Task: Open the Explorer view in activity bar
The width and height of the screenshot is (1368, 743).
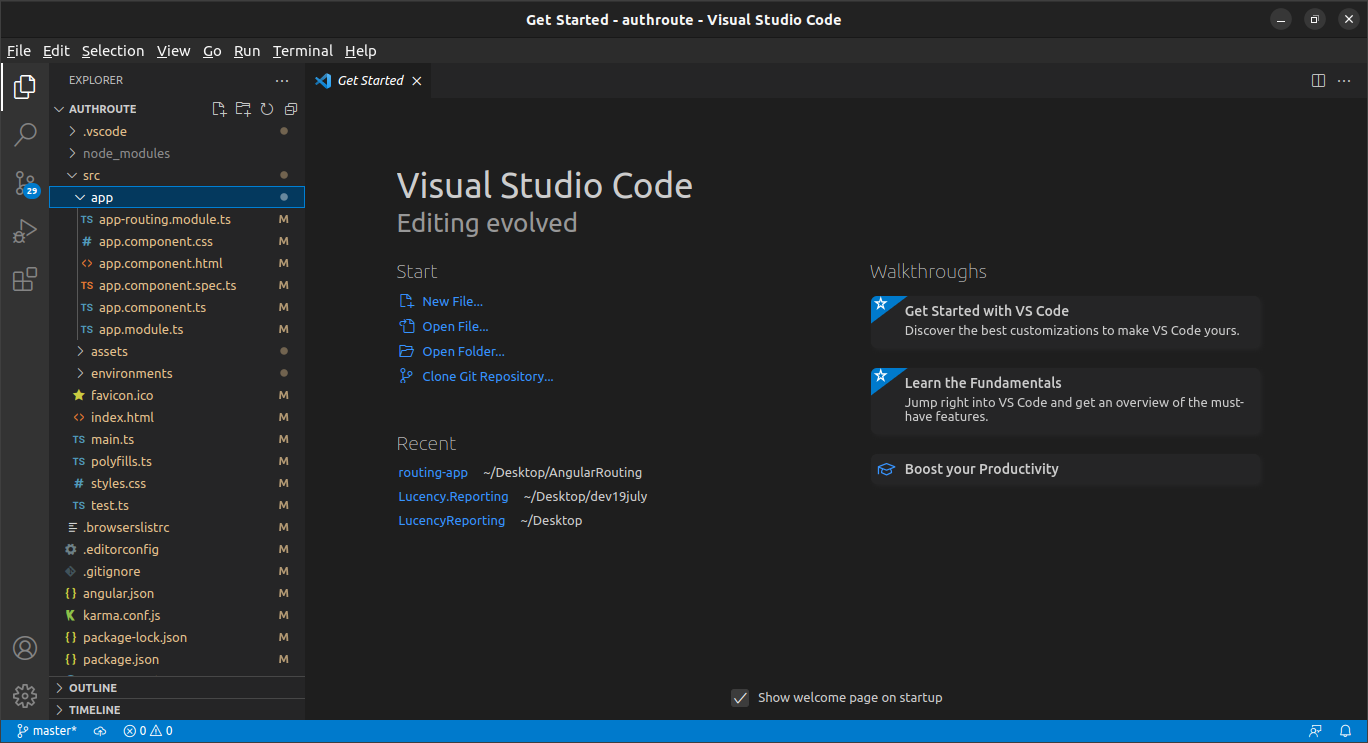Action: click(x=25, y=88)
